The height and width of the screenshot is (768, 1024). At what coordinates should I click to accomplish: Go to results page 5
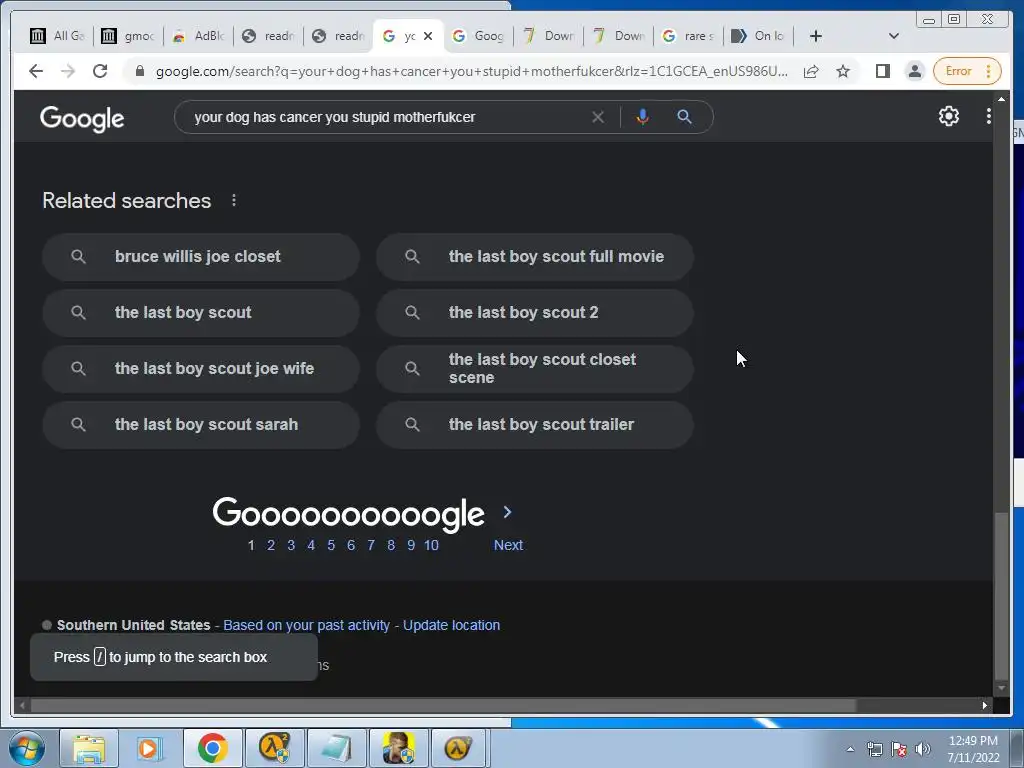click(331, 545)
